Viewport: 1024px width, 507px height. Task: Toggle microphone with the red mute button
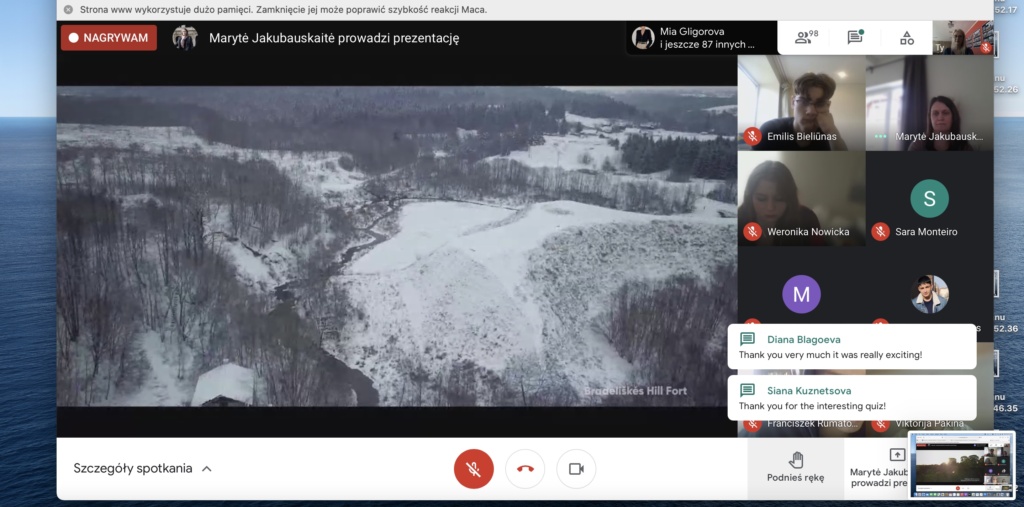pyautogui.click(x=474, y=468)
